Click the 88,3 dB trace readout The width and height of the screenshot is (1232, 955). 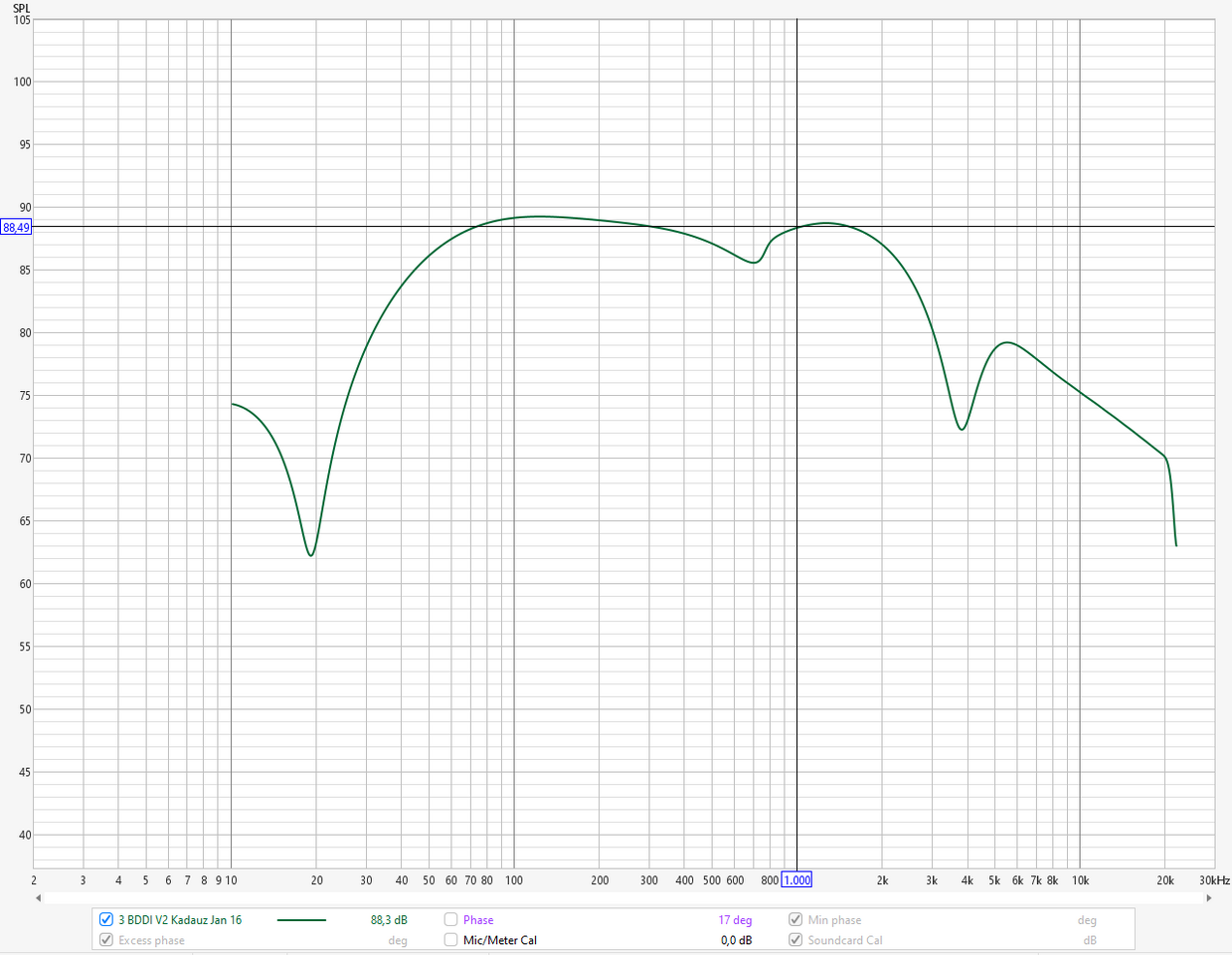point(389,920)
